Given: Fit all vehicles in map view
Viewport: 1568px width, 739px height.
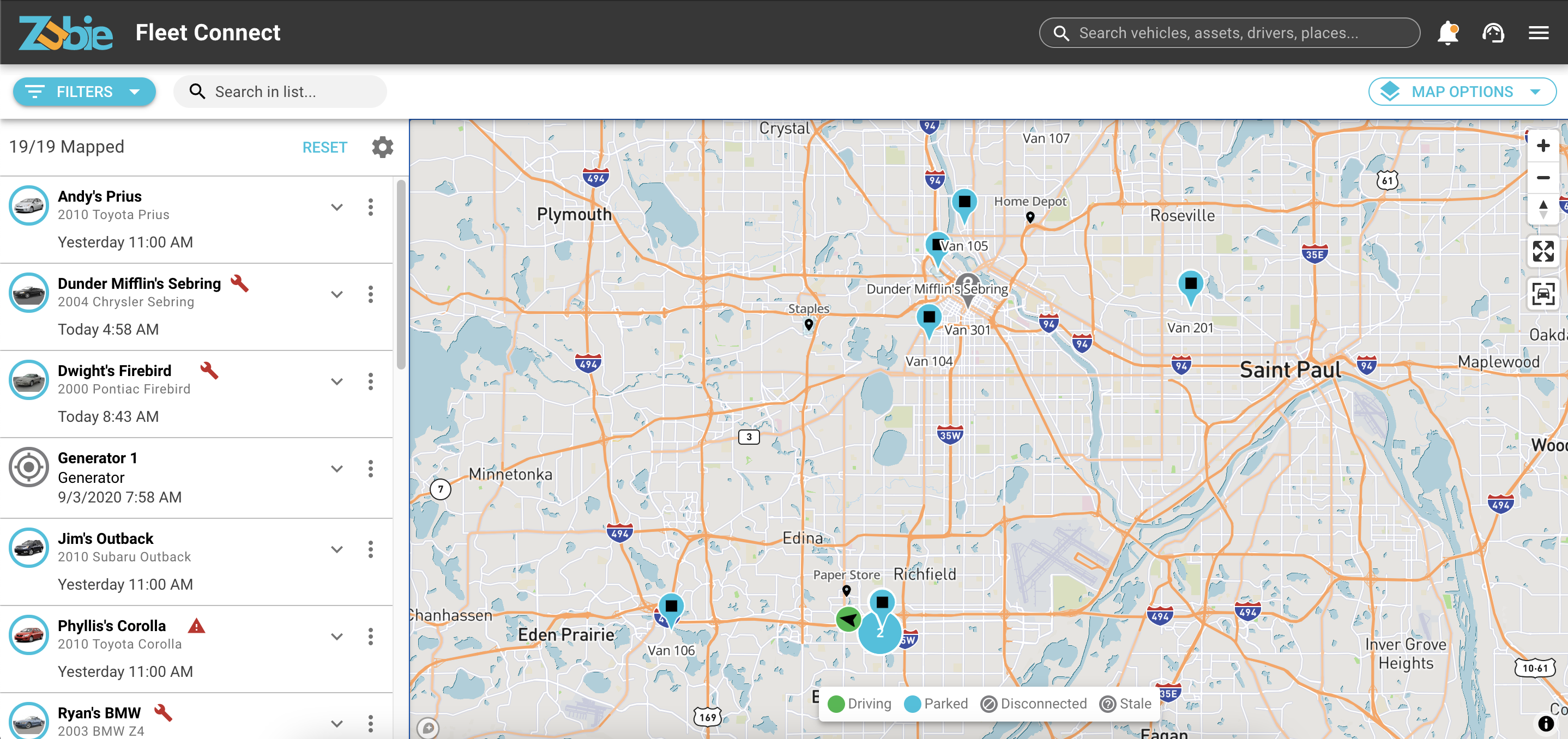Looking at the screenshot, I should (1542, 251).
